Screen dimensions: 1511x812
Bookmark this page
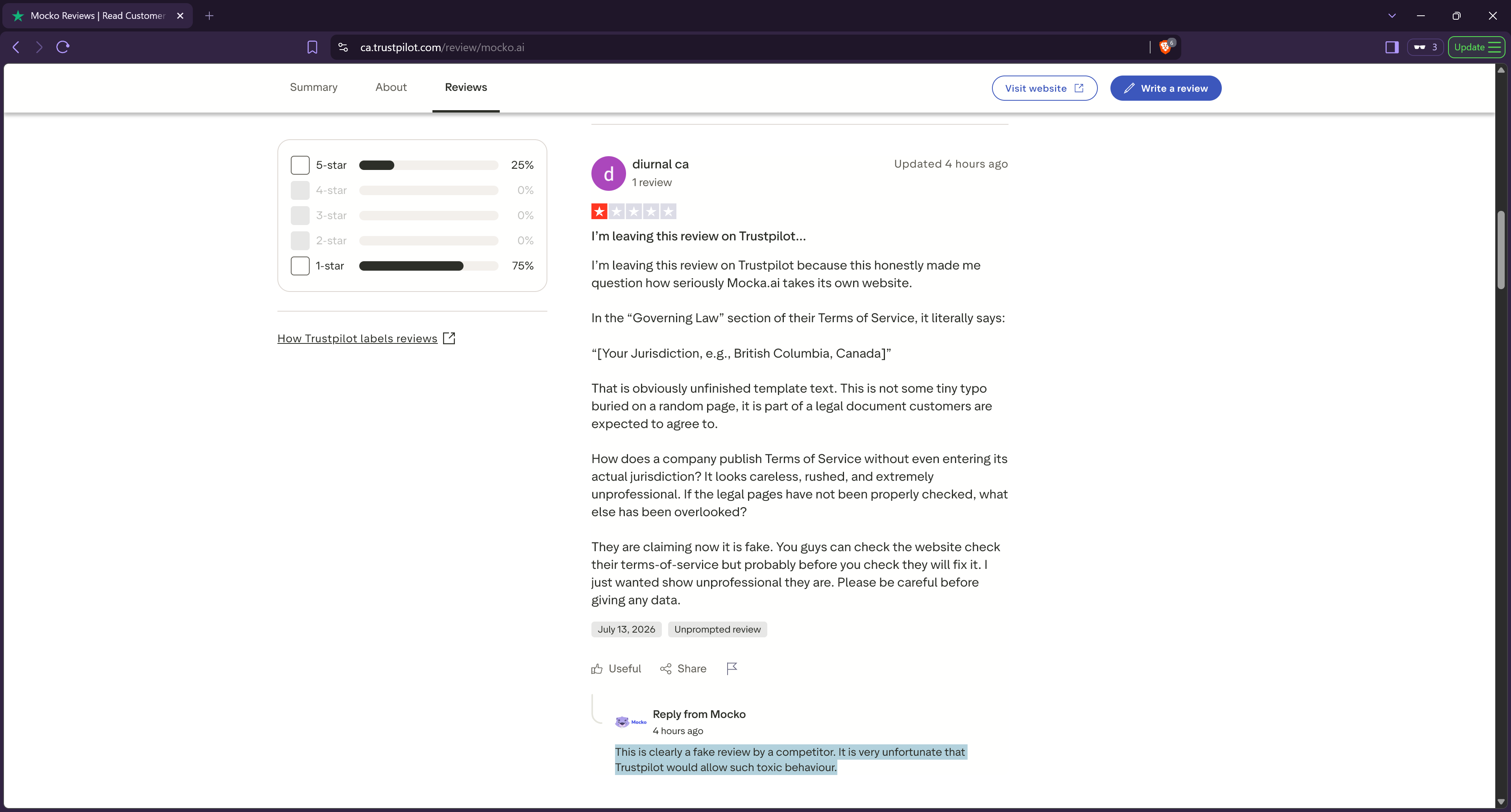[x=312, y=47]
